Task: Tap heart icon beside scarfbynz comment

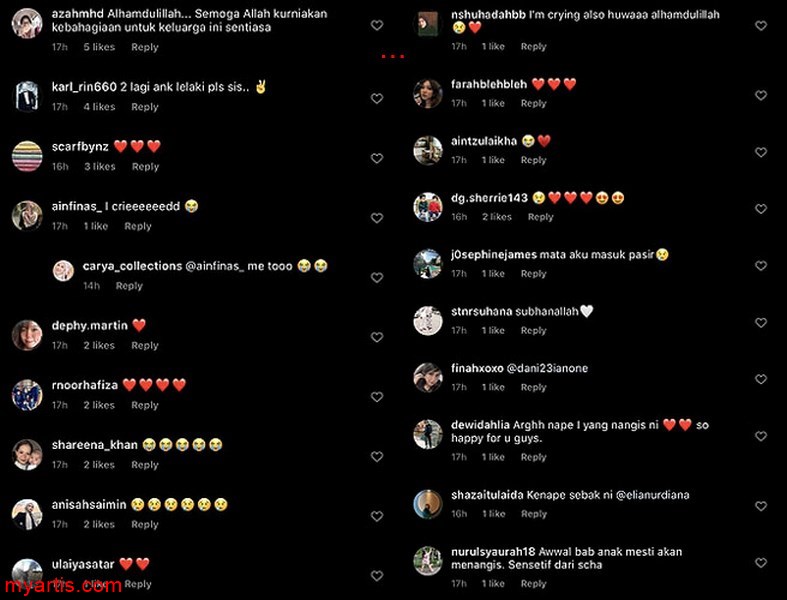Action: pyautogui.click(x=377, y=158)
